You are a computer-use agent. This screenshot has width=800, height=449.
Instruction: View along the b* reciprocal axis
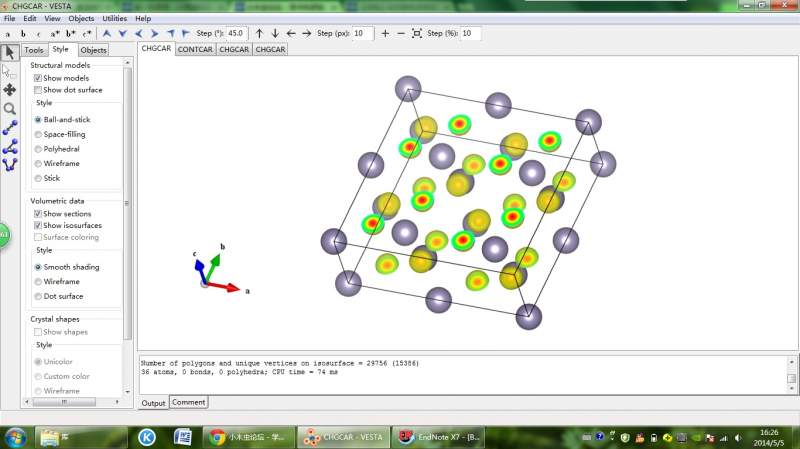click(x=70, y=34)
